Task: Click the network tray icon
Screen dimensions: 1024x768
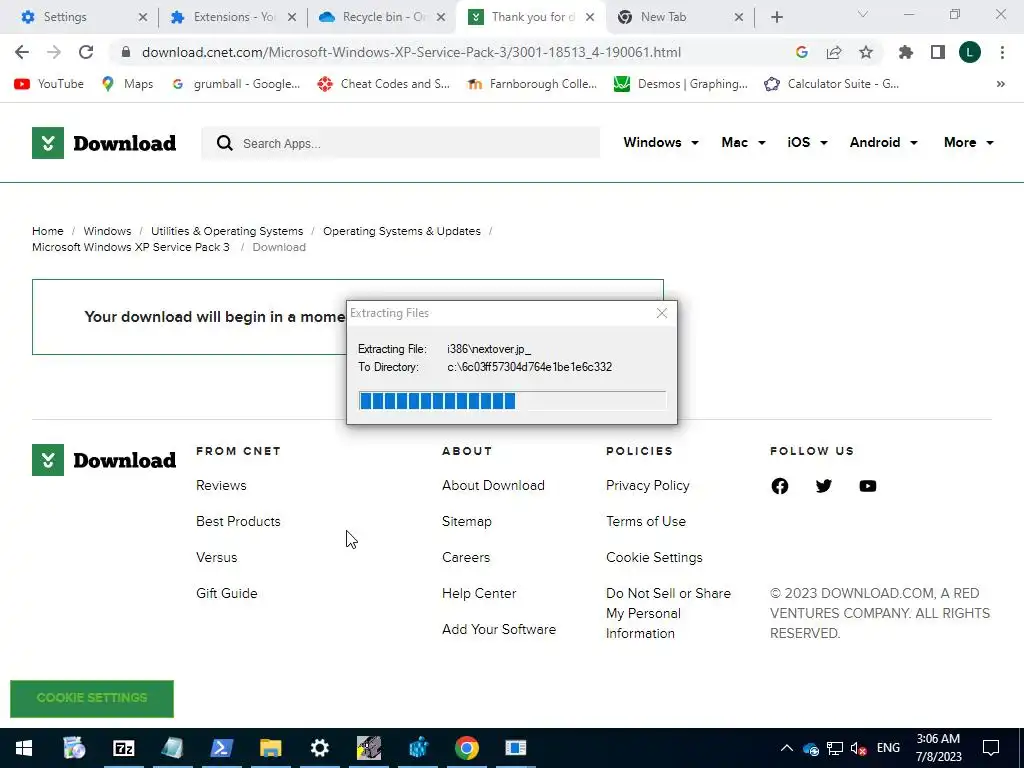Action: (x=835, y=748)
